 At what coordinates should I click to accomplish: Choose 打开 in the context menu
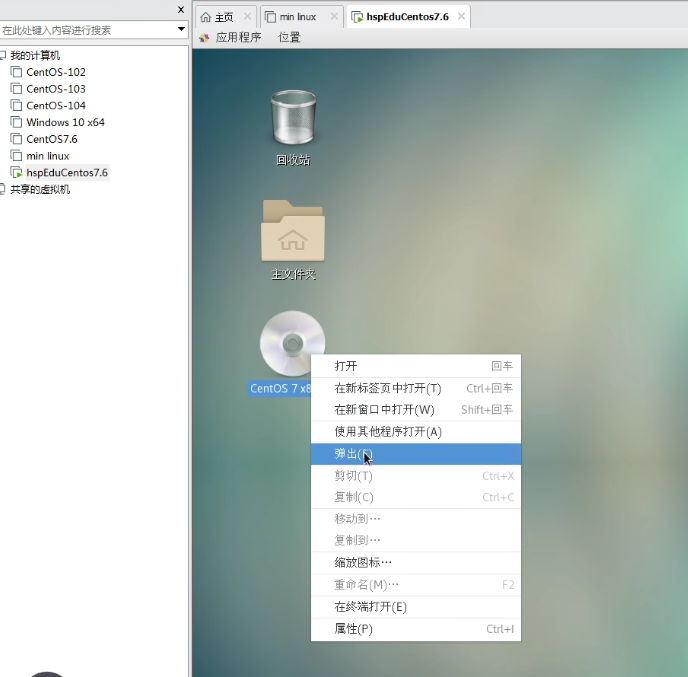416,366
